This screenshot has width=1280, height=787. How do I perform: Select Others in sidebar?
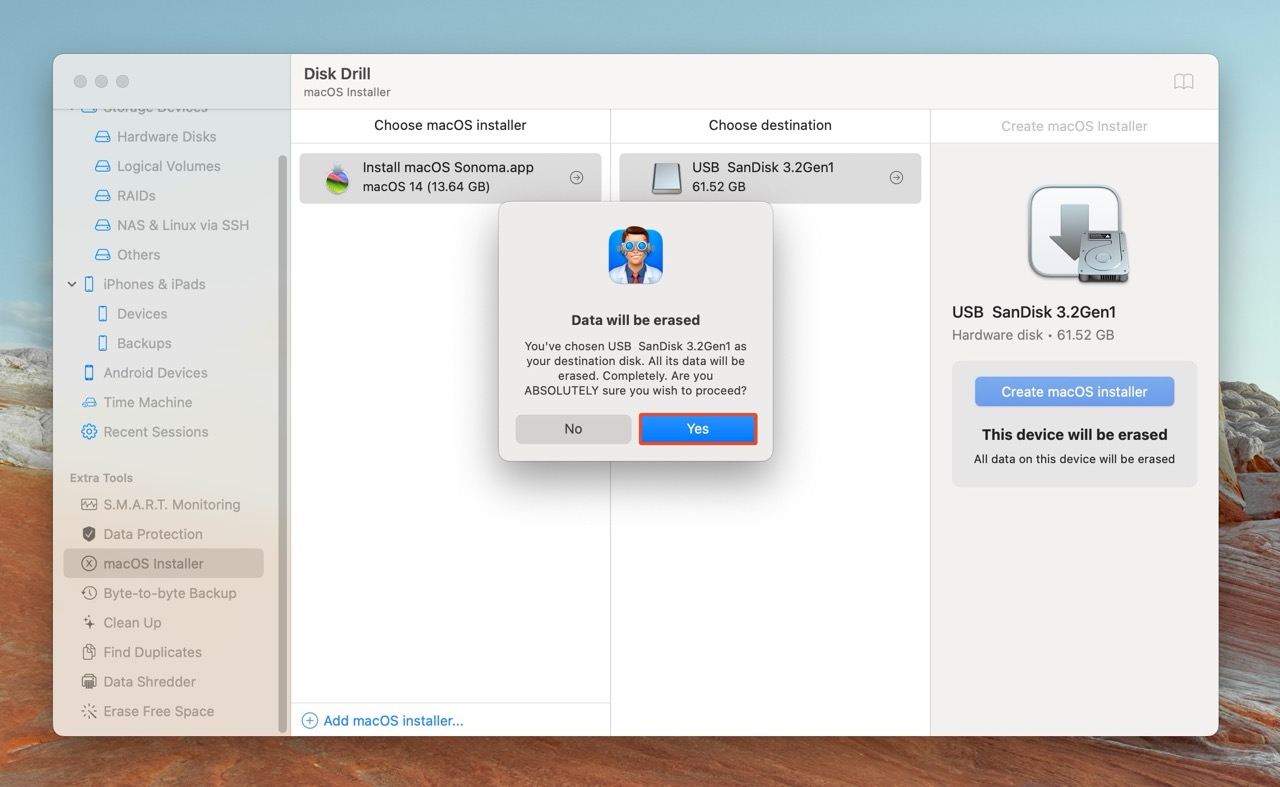[x=138, y=255]
